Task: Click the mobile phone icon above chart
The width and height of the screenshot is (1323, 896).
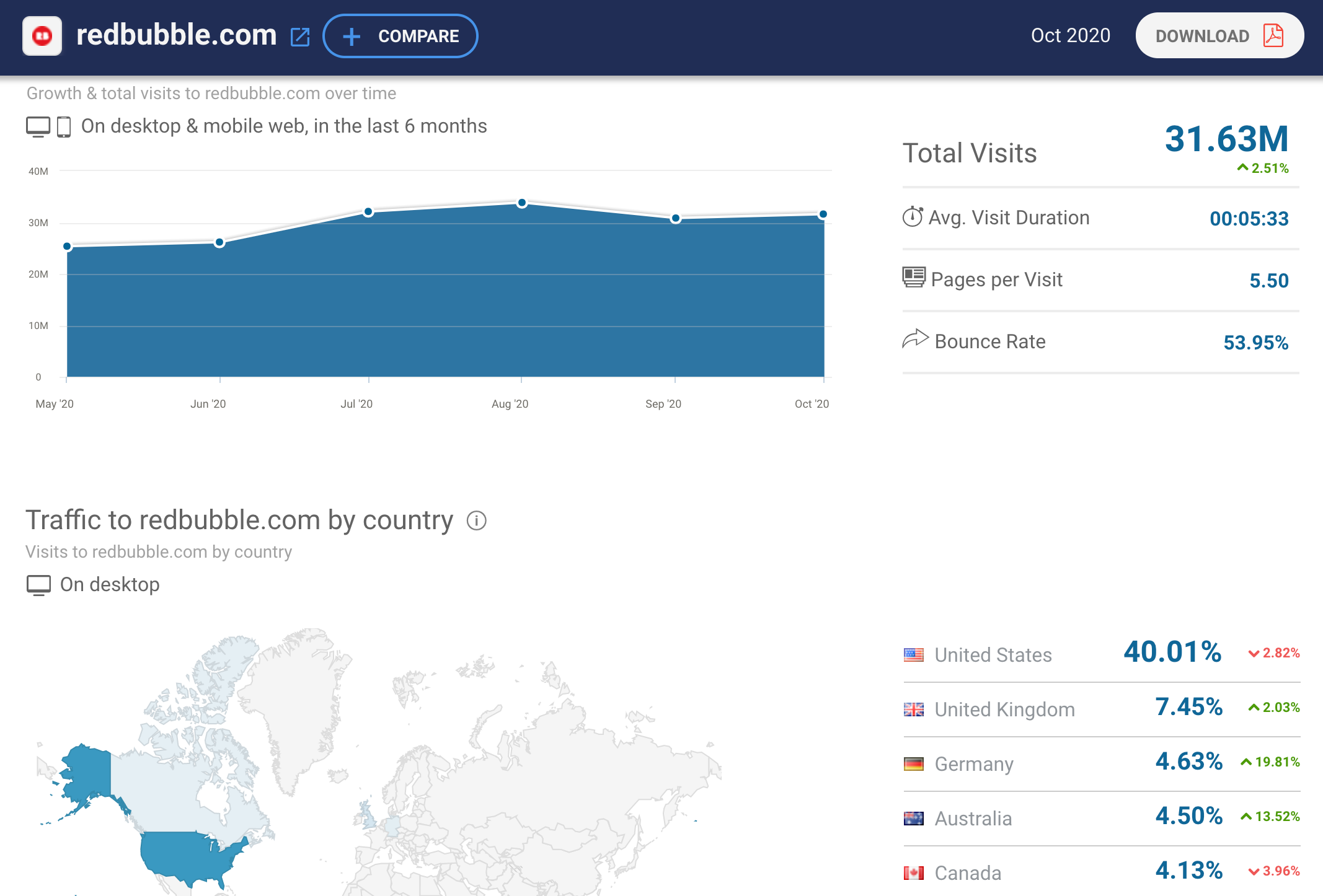Action: click(64, 126)
